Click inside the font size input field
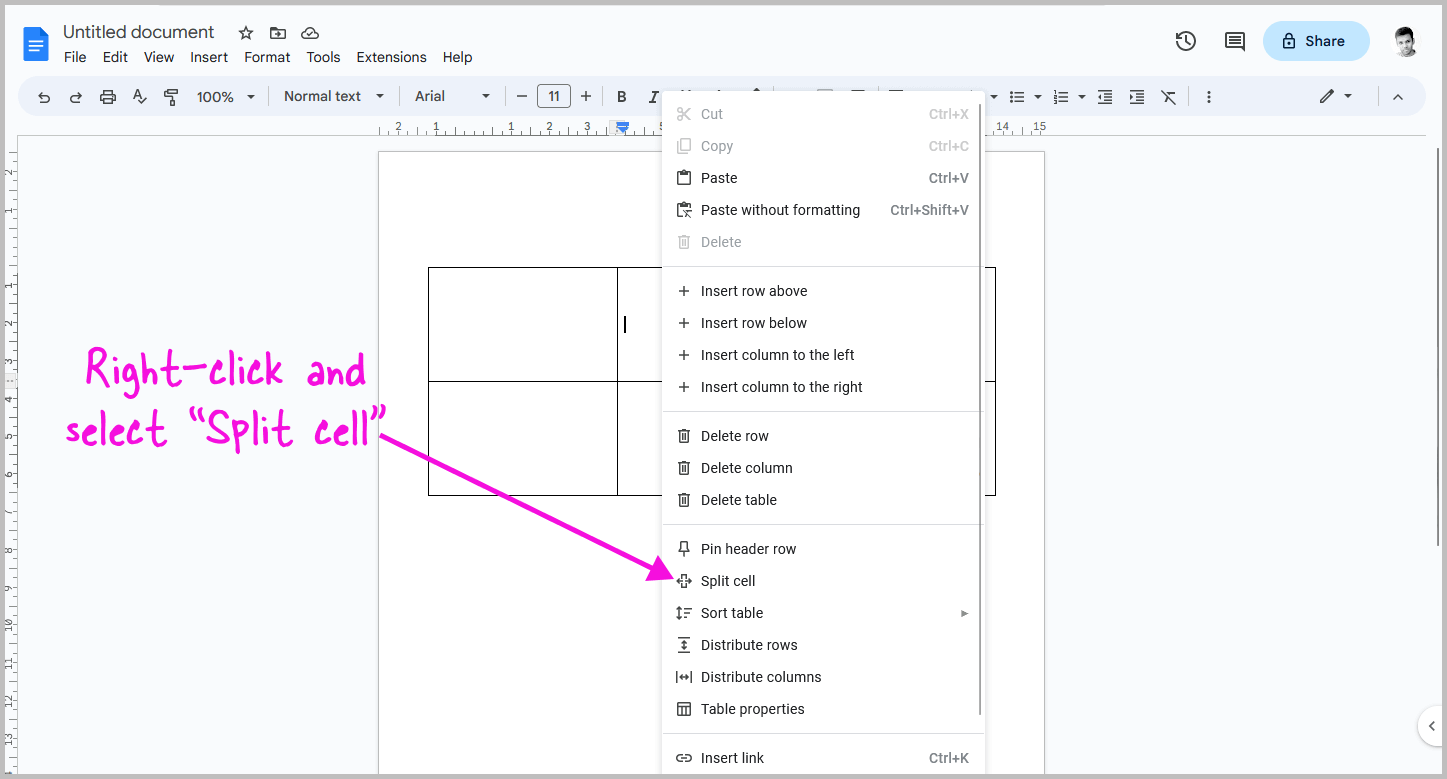This screenshot has height=779, width=1447. 554,96
